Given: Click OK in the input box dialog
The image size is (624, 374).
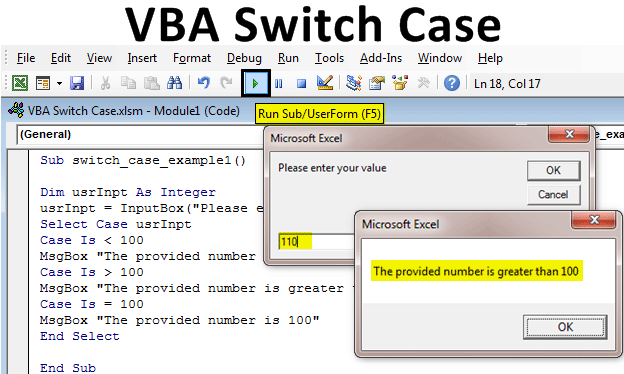Looking at the screenshot, I should [x=554, y=170].
